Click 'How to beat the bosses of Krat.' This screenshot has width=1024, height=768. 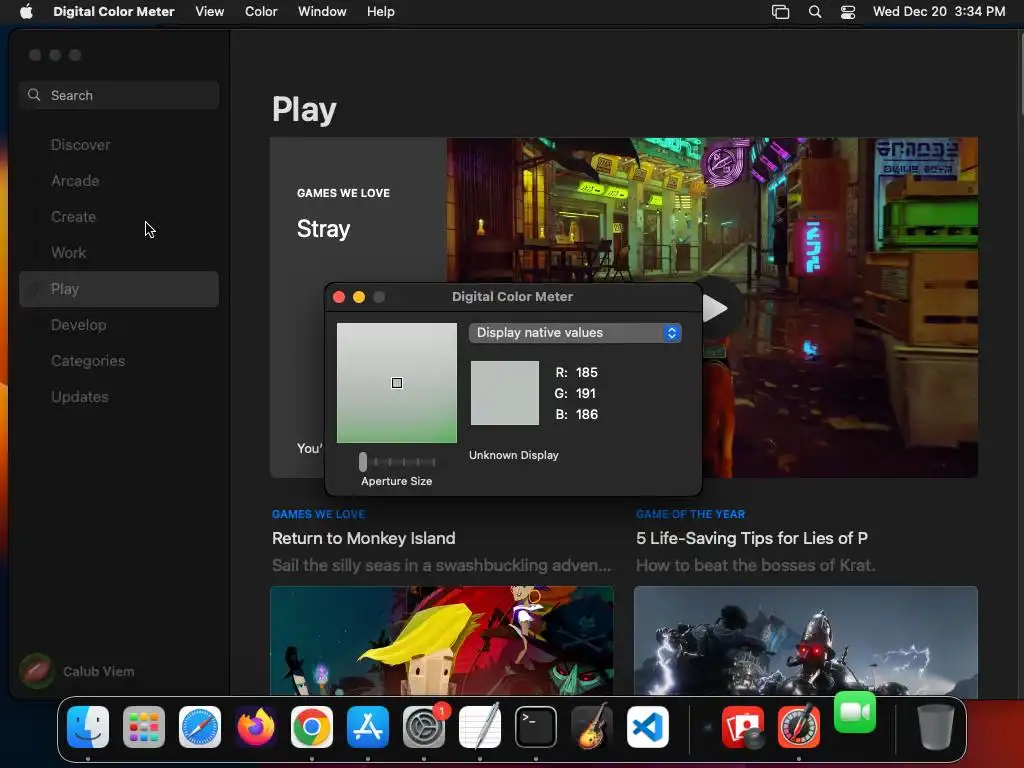click(x=756, y=565)
